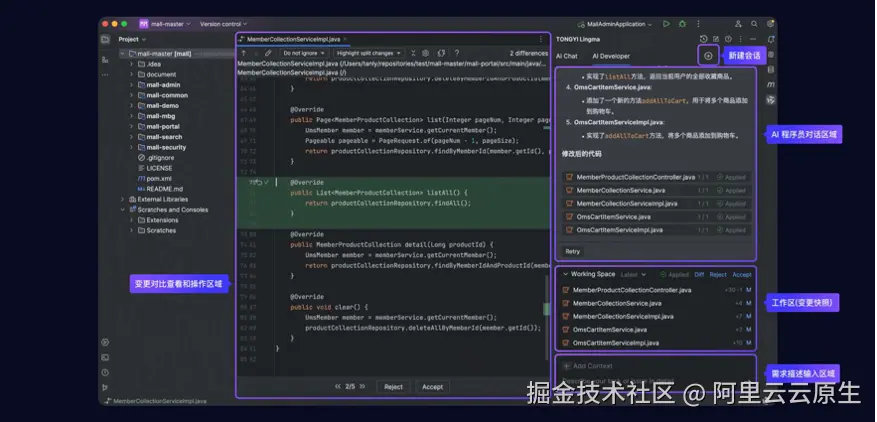Collapse Scratches and Consoles node

[x=122, y=210]
